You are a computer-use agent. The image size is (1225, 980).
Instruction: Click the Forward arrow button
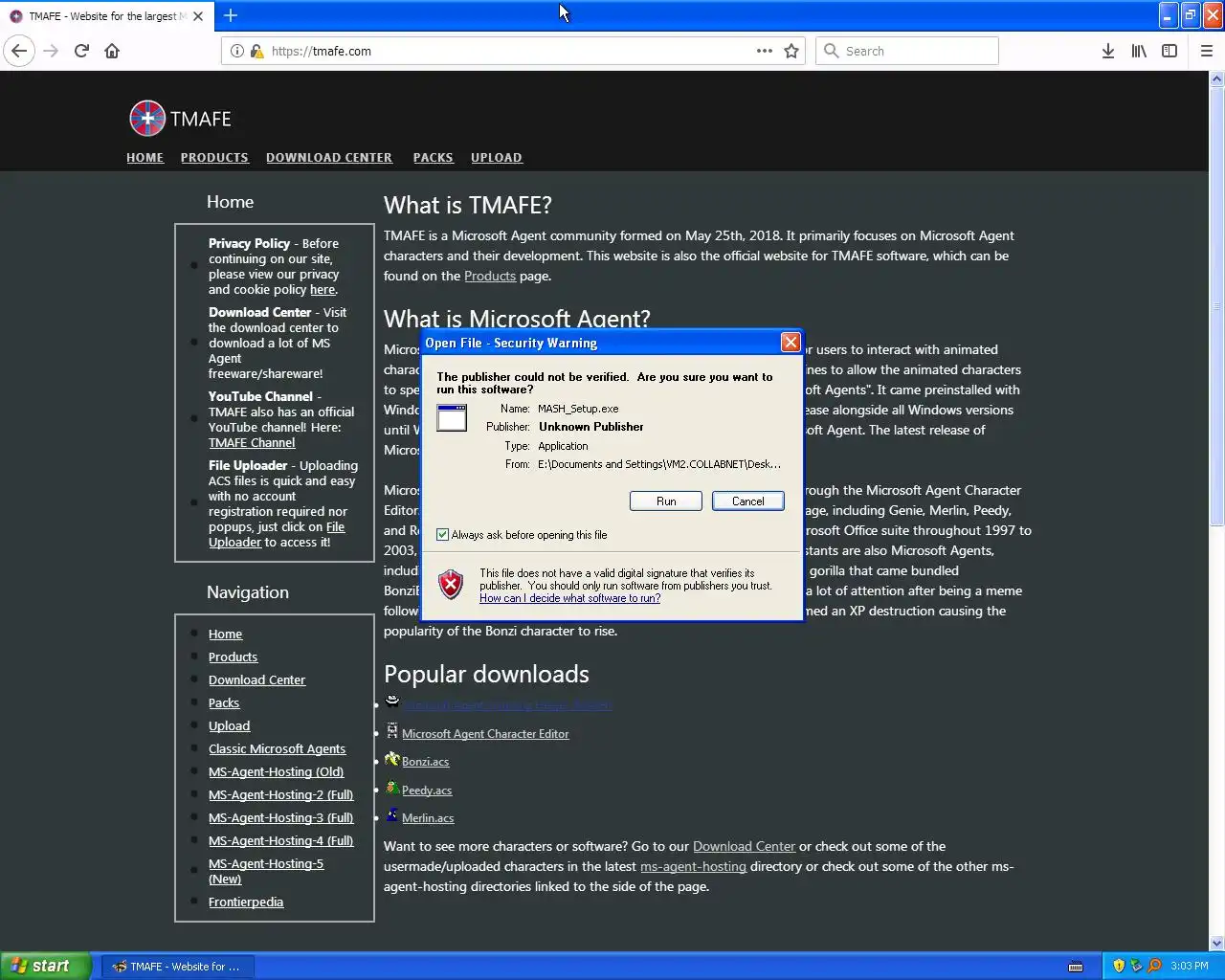[51, 51]
